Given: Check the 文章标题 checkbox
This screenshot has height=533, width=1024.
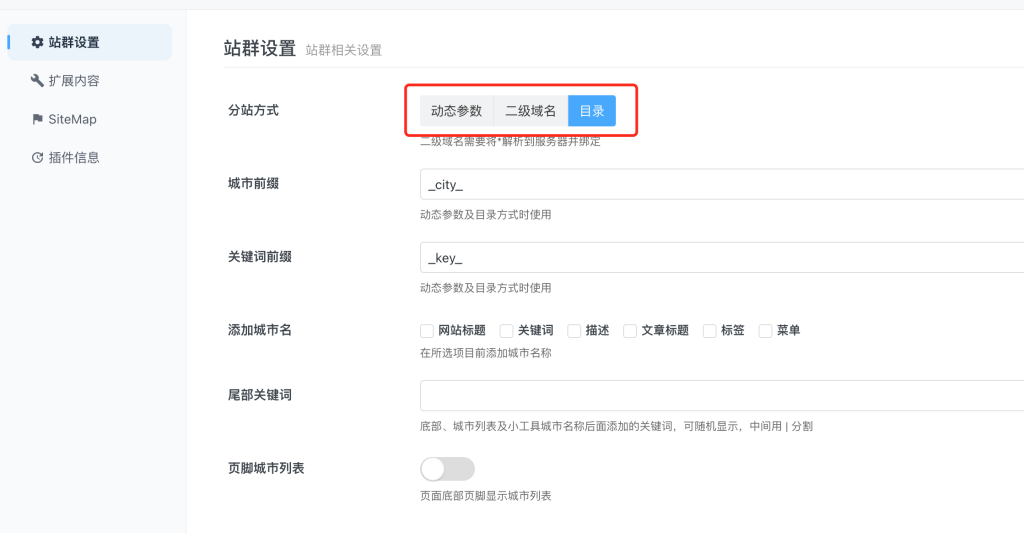Looking at the screenshot, I should [630, 331].
